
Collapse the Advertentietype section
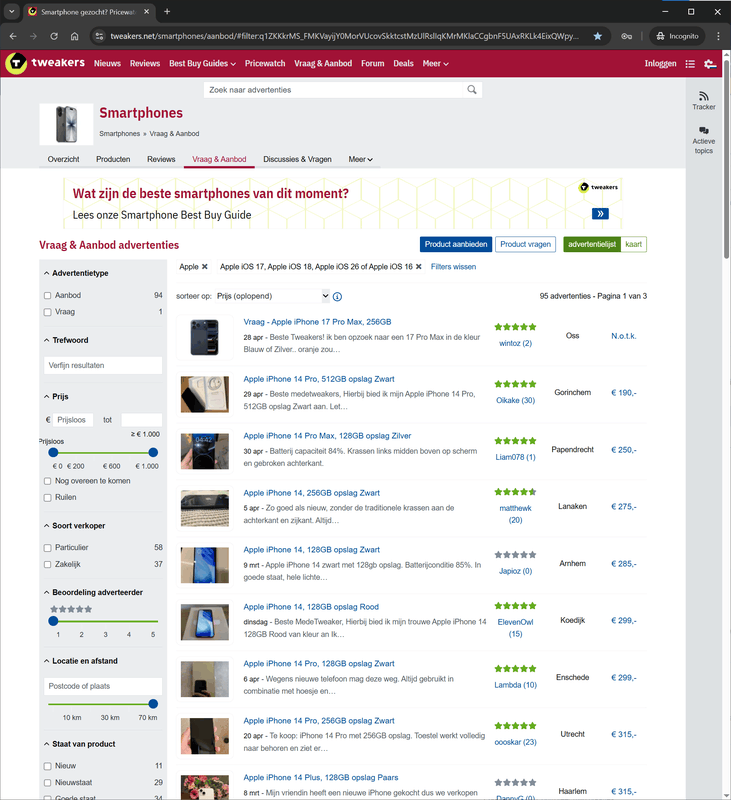pos(76,273)
